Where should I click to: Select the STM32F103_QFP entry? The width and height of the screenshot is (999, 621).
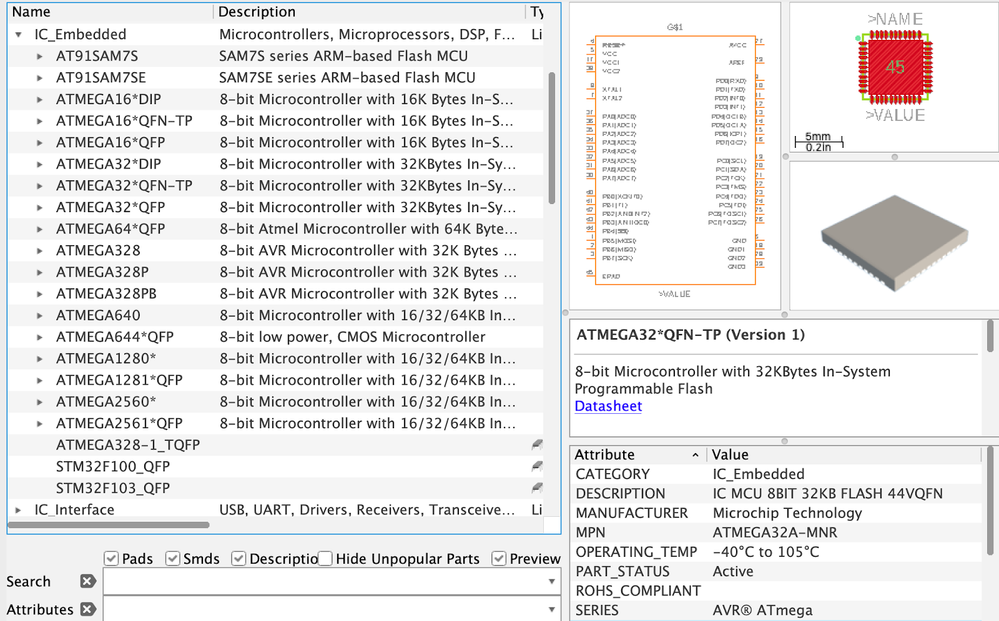pos(276,489)
